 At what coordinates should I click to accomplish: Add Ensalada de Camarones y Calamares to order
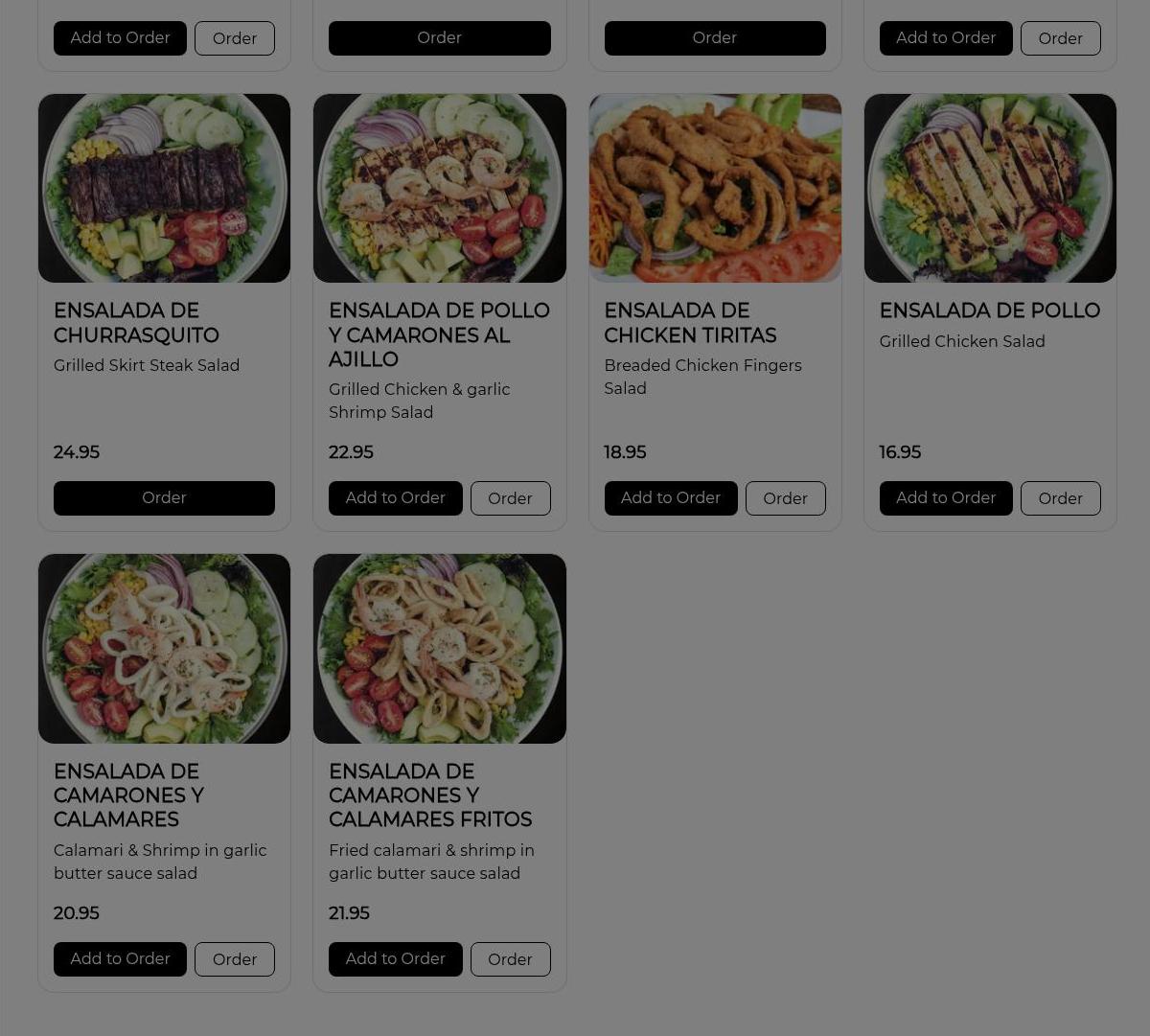(120, 959)
